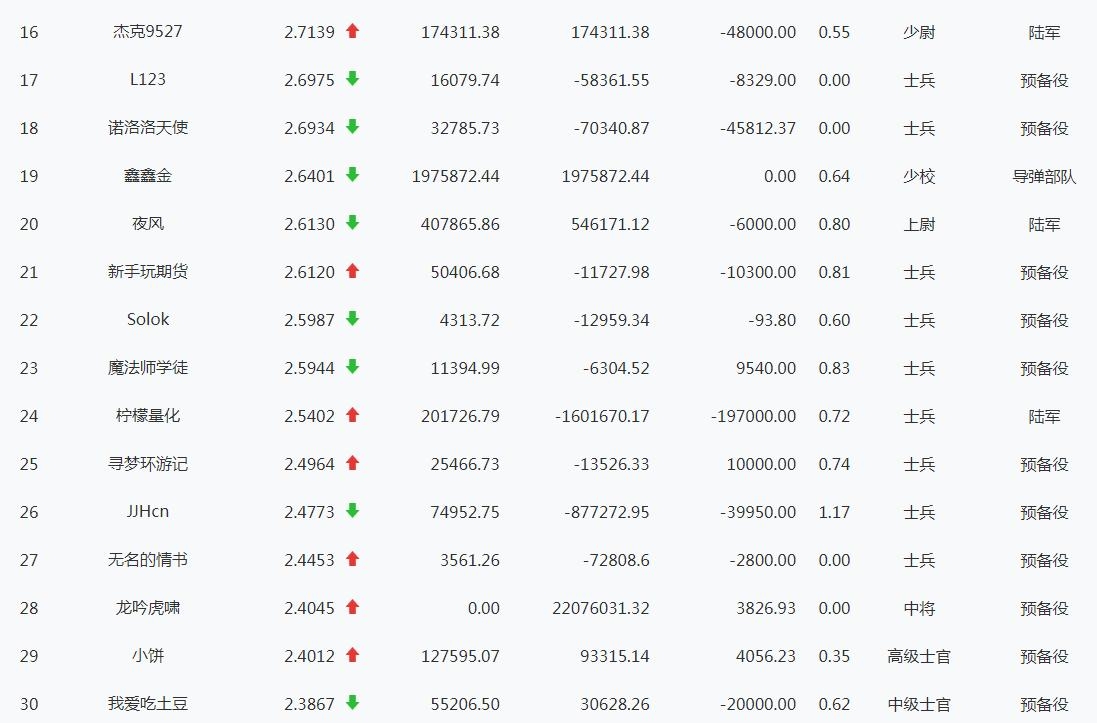
Task: Click the green down arrow beside L123
Action: coord(352,79)
